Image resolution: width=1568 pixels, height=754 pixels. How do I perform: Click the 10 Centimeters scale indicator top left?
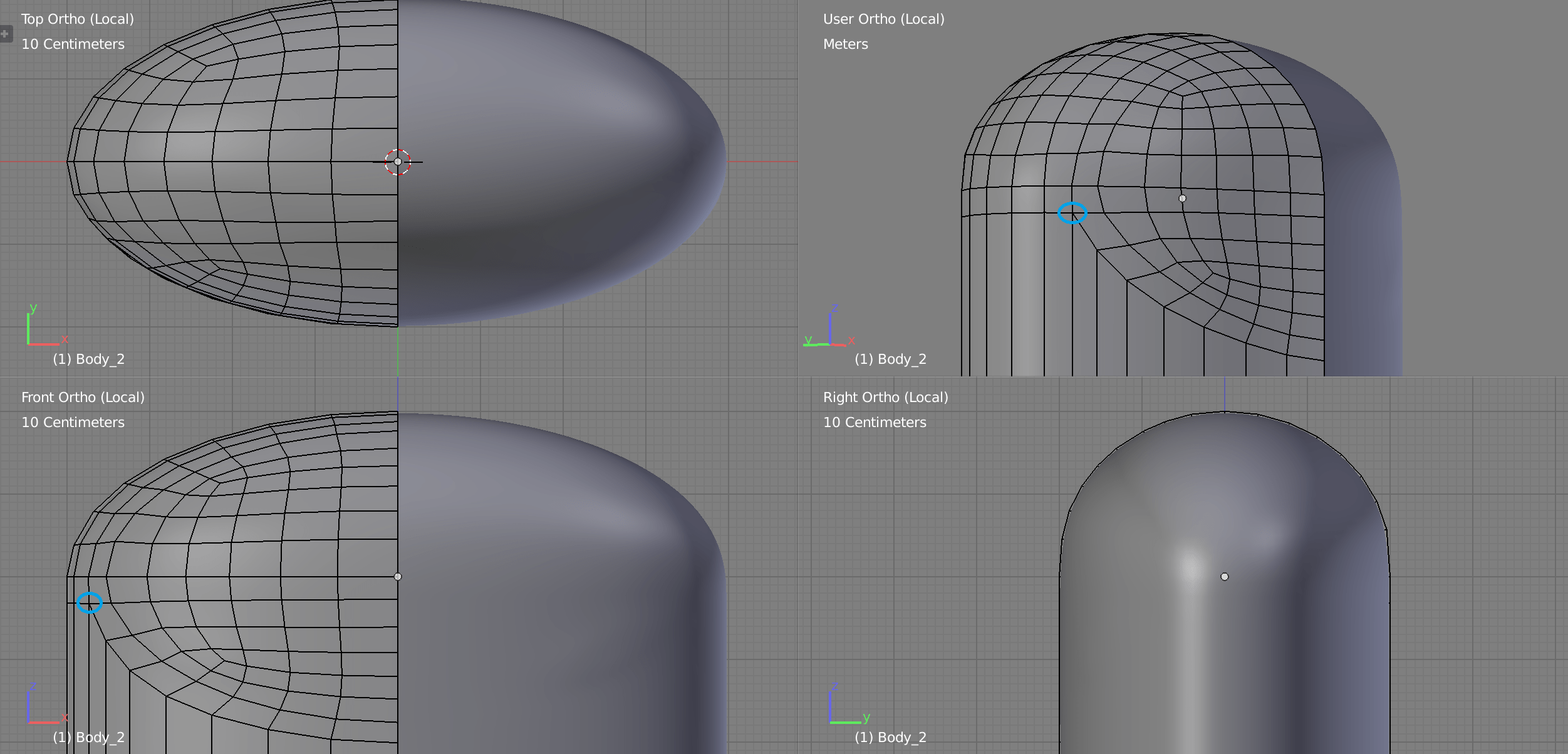(73, 44)
